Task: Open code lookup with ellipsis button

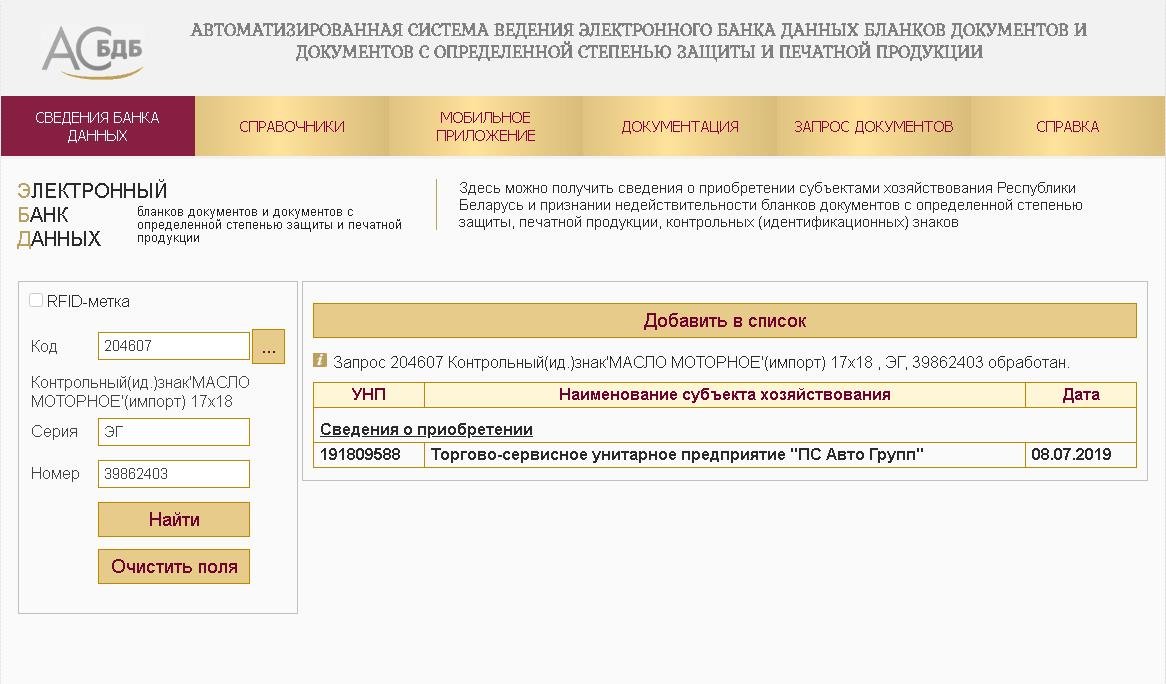Action: [x=268, y=346]
